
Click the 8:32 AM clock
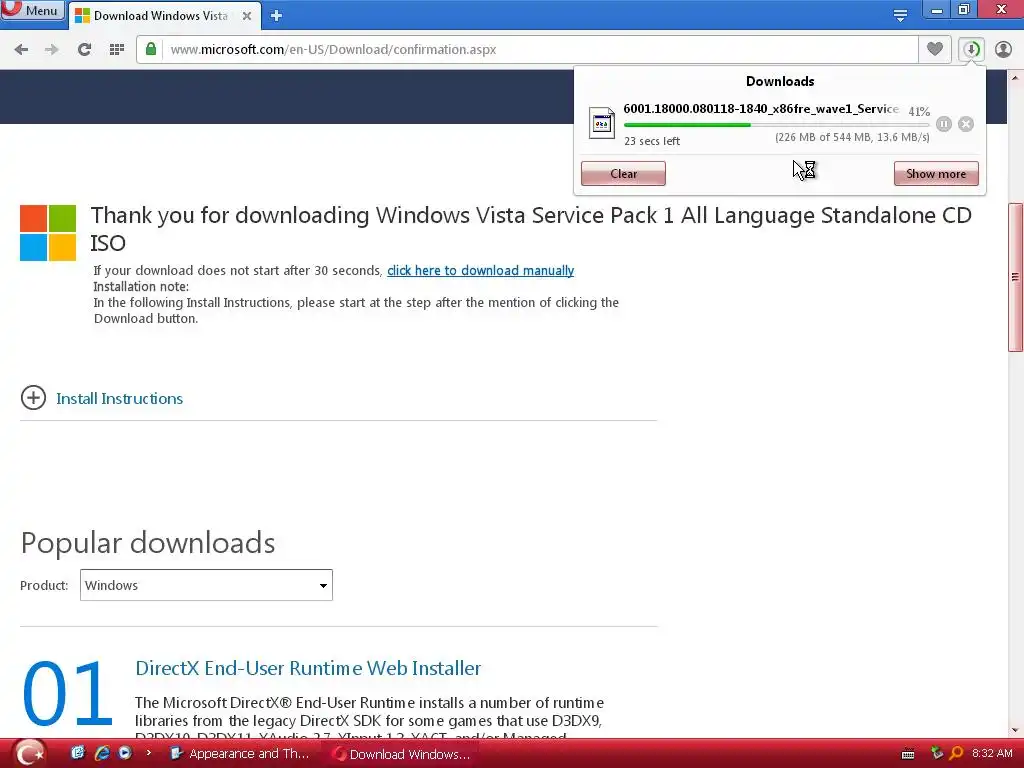(x=993, y=753)
